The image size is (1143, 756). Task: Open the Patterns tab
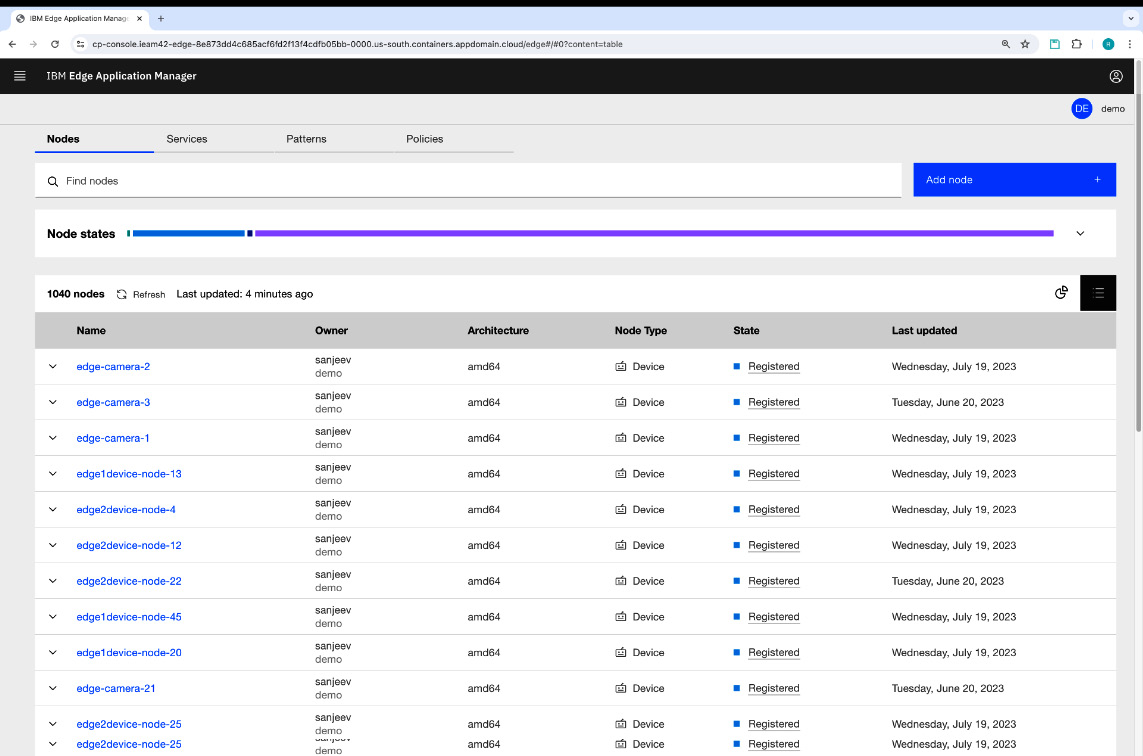point(334,139)
